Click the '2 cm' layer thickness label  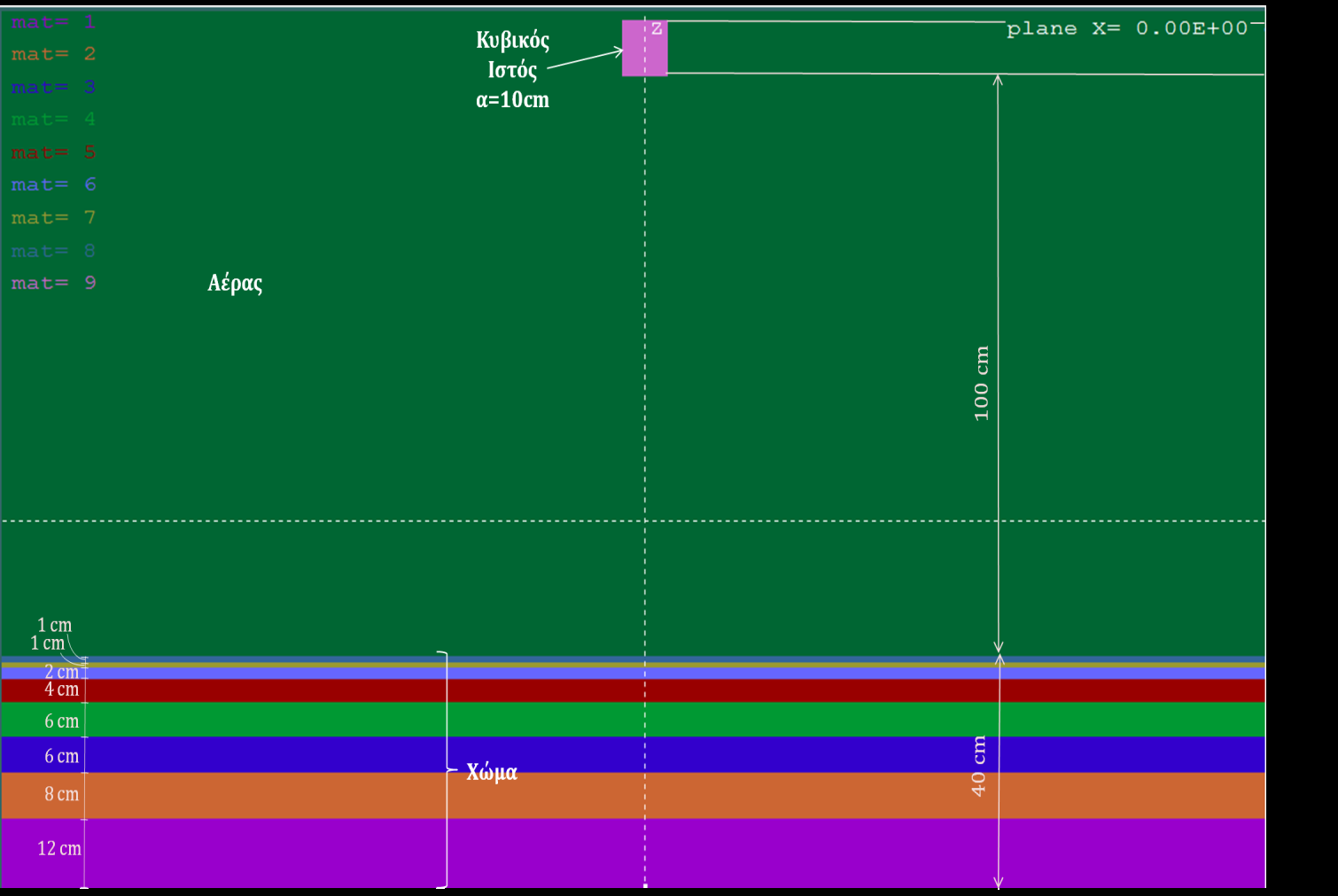coord(61,672)
